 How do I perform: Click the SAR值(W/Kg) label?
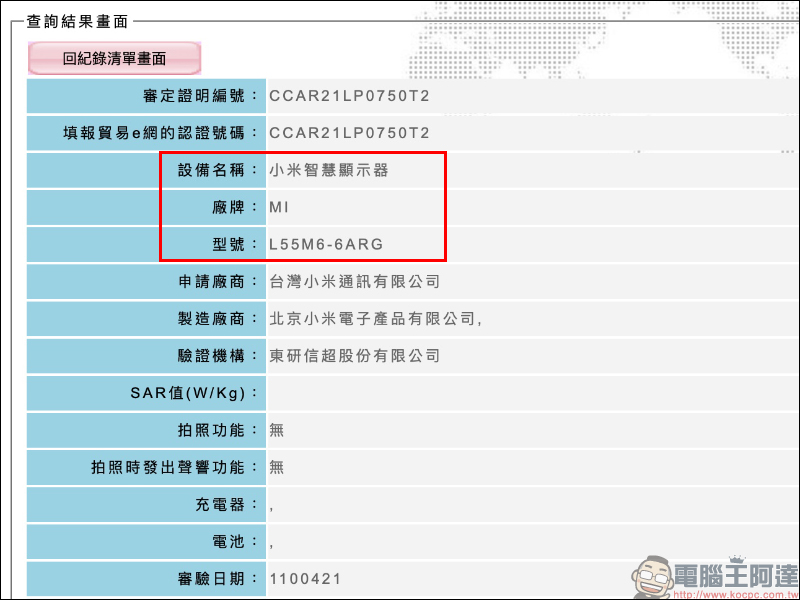click(194, 393)
